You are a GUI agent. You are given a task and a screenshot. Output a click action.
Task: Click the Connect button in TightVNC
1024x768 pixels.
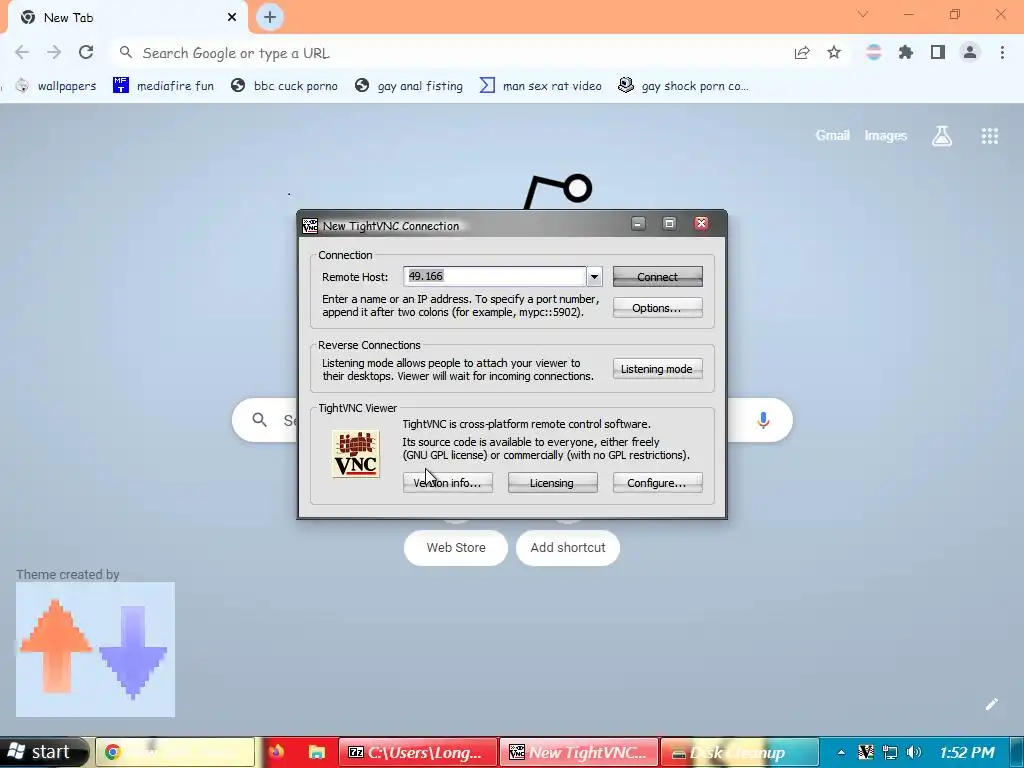tap(658, 277)
